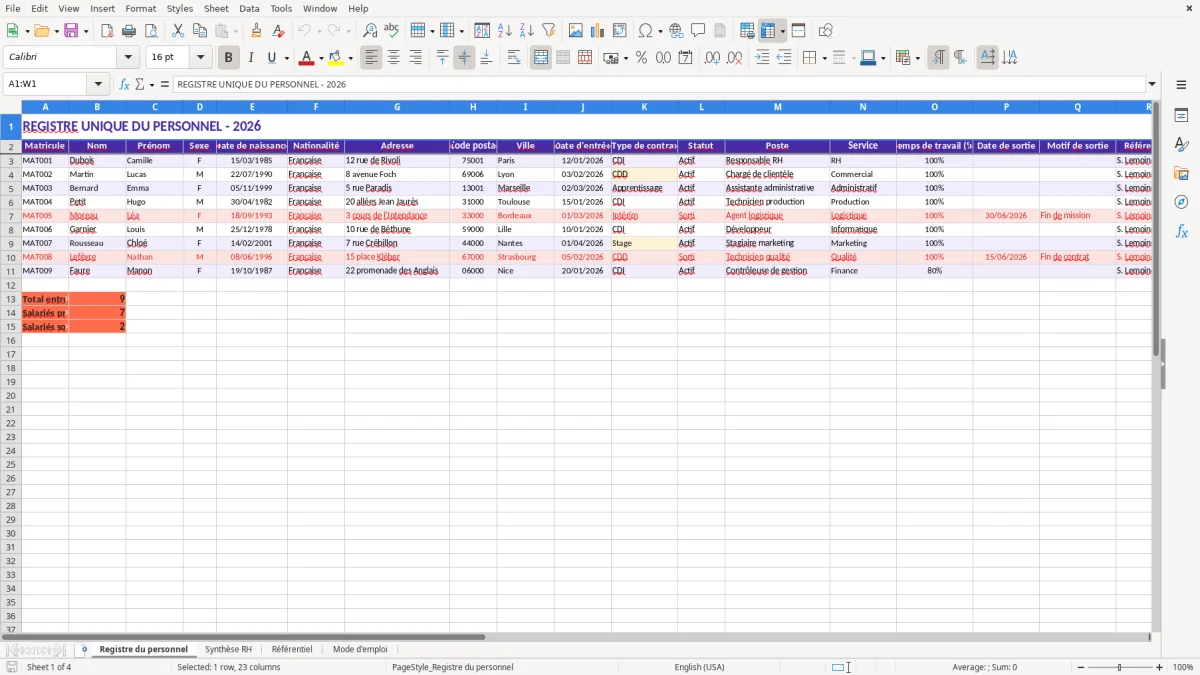Increase indent in the formatting toolbar

pos(762,58)
